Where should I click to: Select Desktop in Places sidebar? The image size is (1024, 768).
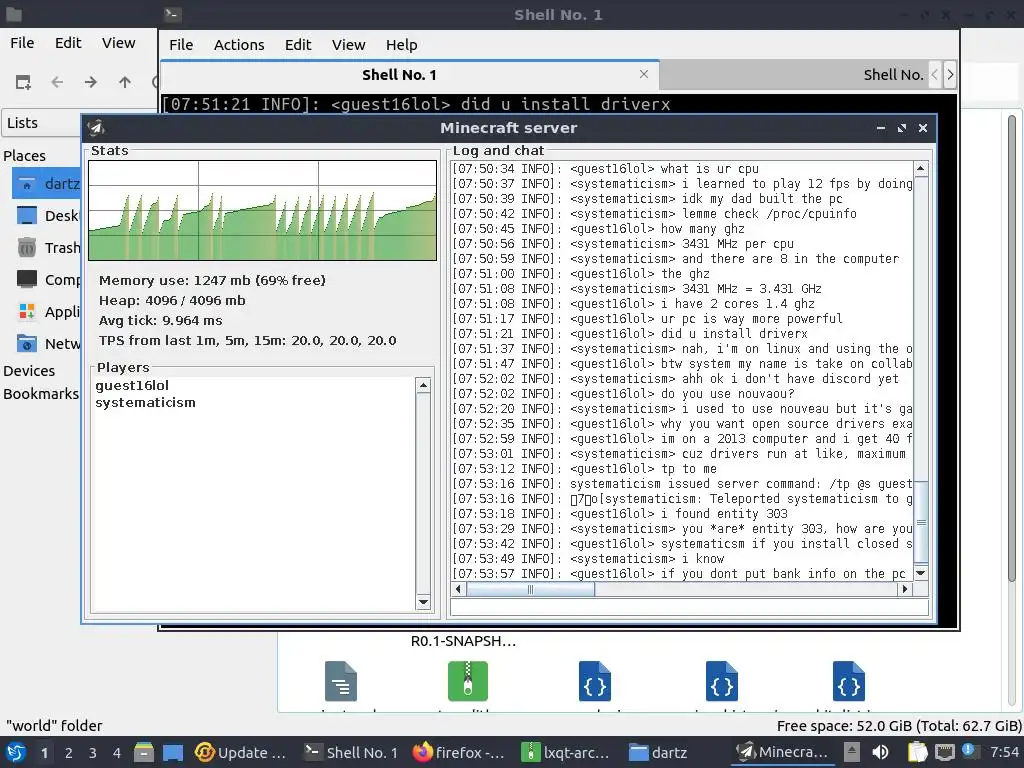coord(46,216)
